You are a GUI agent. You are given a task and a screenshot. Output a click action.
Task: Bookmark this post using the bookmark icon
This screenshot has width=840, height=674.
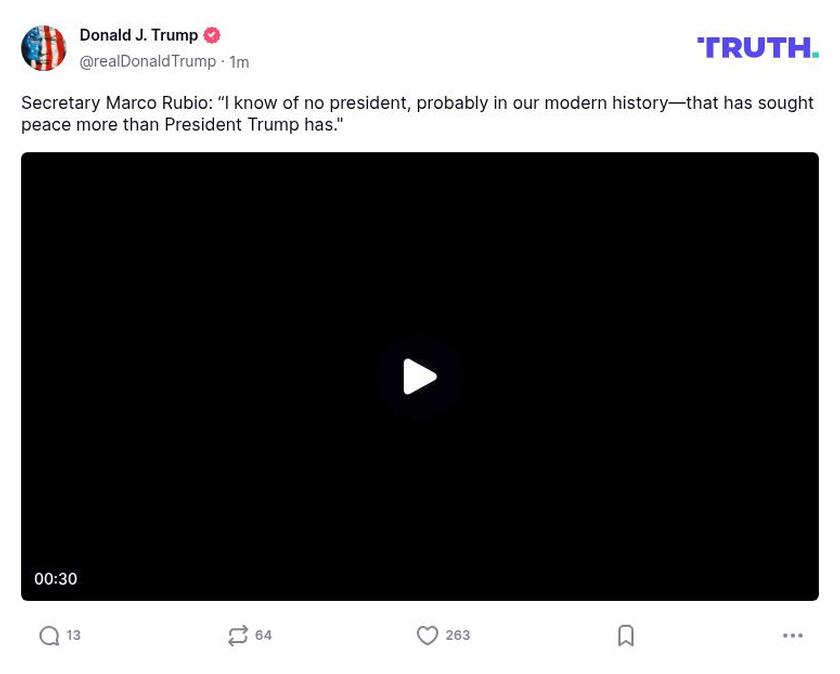[626, 635]
